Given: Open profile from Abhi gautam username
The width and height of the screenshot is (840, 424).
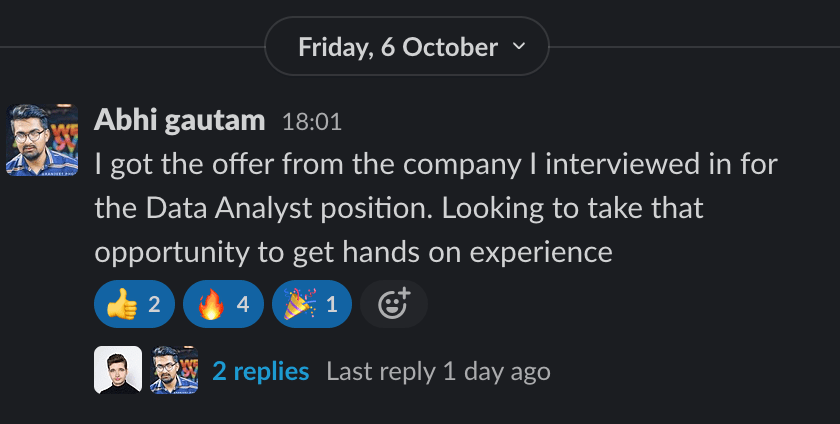Looking at the screenshot, I should pyautogui.click(x=179, y=121).
